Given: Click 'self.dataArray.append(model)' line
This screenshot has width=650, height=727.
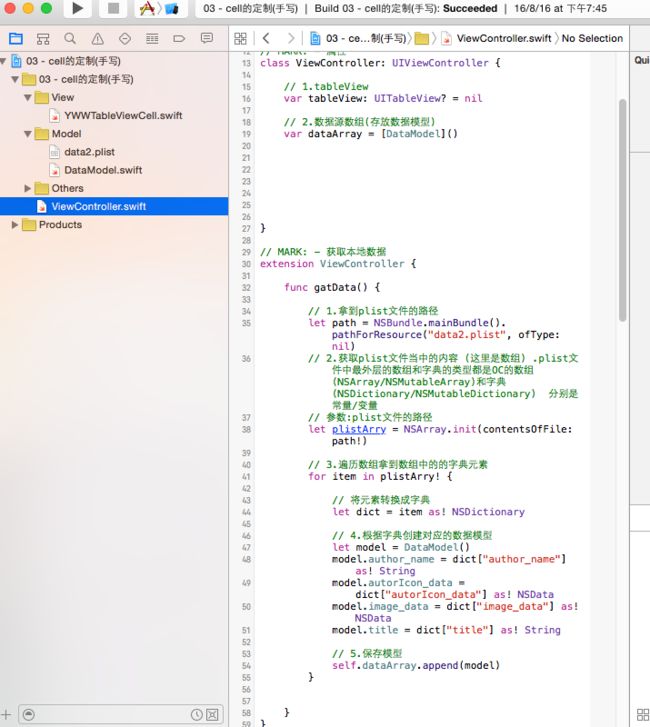Looking at the screenshot, I should coord(416,665).
